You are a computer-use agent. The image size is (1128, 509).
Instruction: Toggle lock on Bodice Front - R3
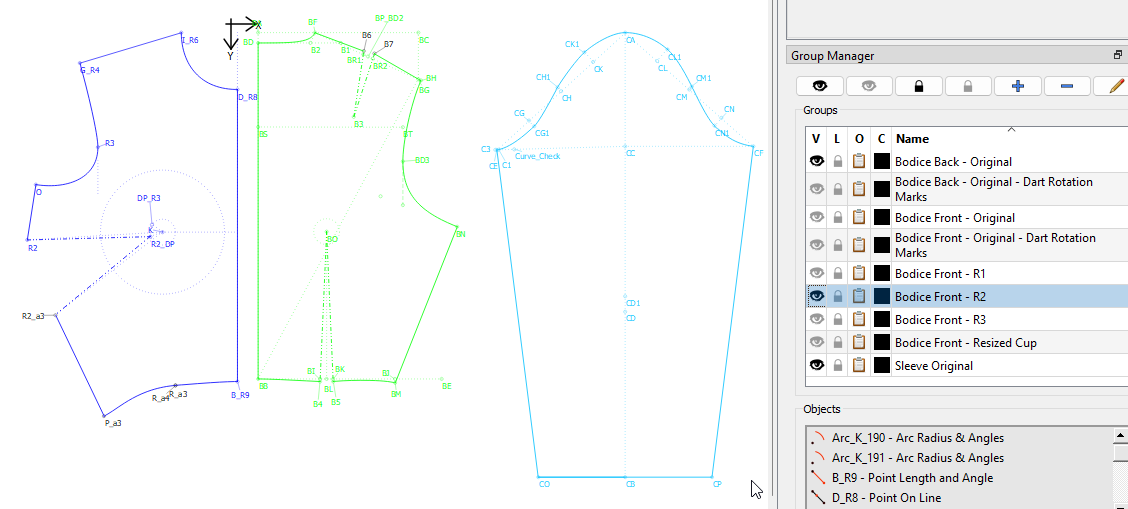click(838, 320)
